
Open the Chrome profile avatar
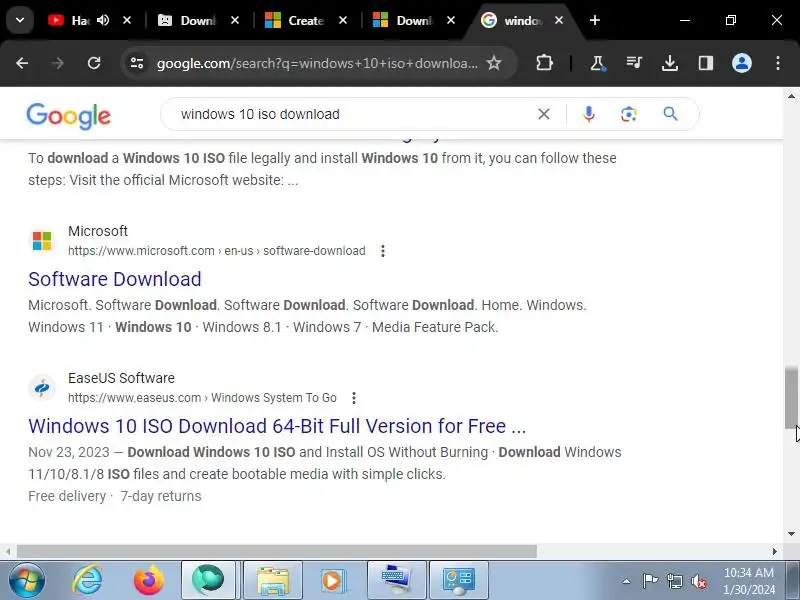click(x=742, y=63)
